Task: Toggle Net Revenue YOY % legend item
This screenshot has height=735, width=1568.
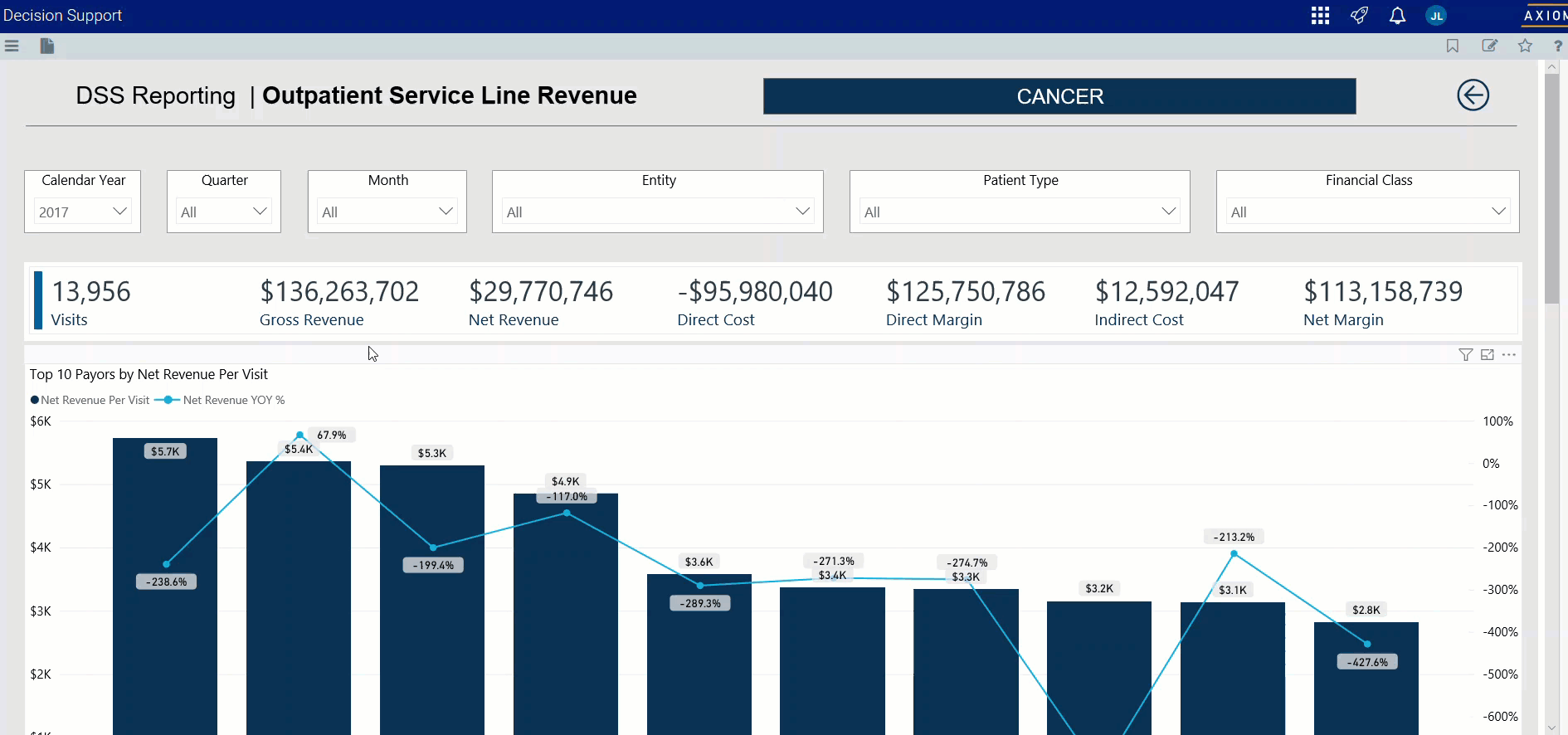Action: tap(220, 400)
